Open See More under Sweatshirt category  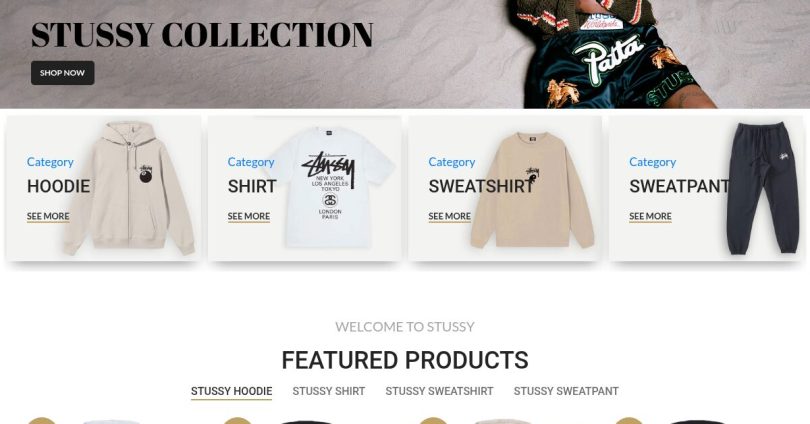tap(449, 216)
